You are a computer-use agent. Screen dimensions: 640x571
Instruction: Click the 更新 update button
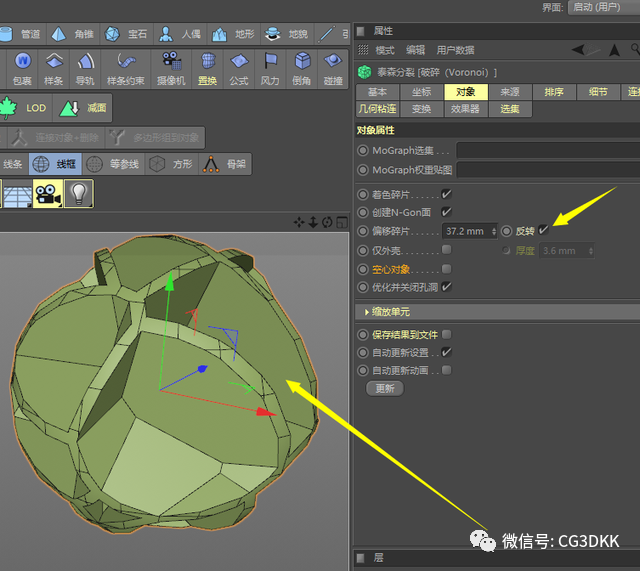[385, 389]
